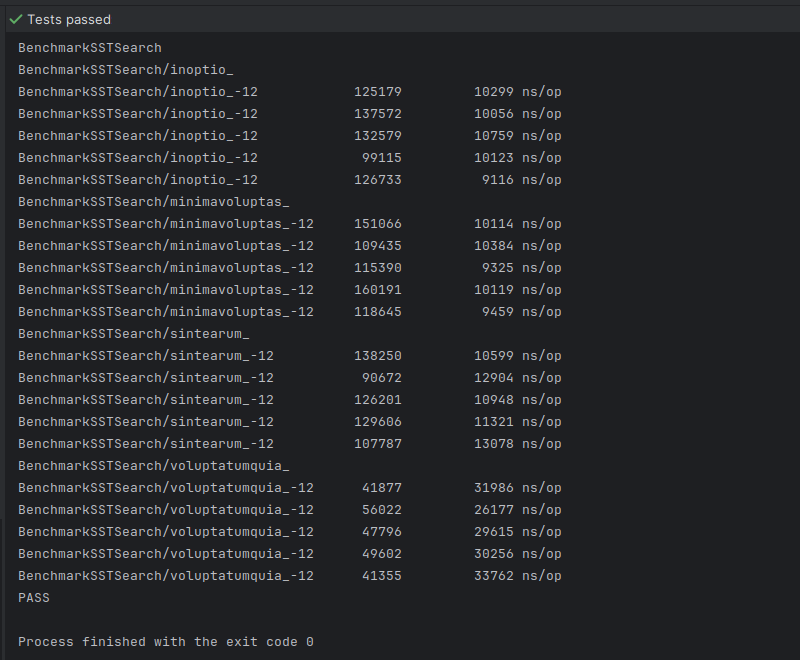Select the BenchmarkSSTSearch header line

[90, 48]
